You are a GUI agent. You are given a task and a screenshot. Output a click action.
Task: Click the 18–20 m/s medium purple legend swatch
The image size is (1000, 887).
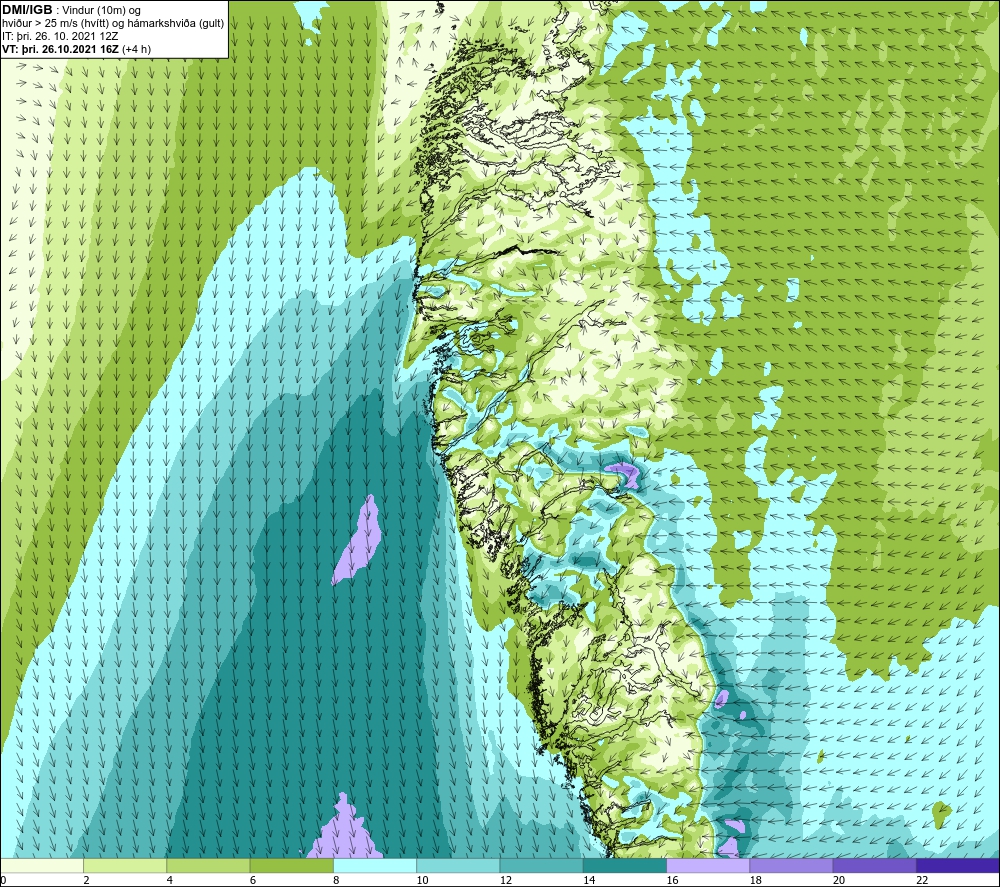tap(791, 865)
